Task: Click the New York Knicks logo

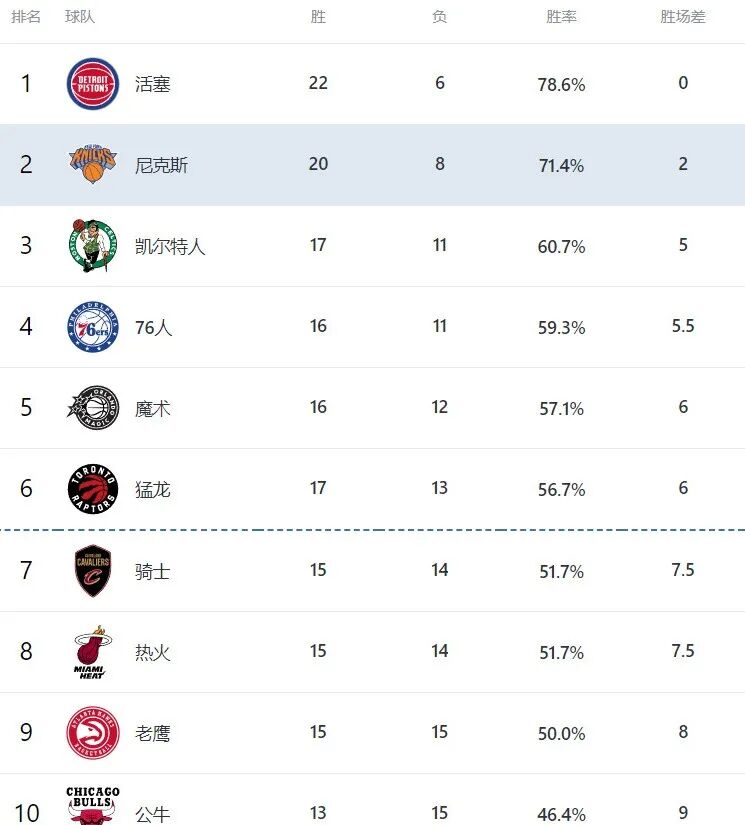Action: coord(93,164)
